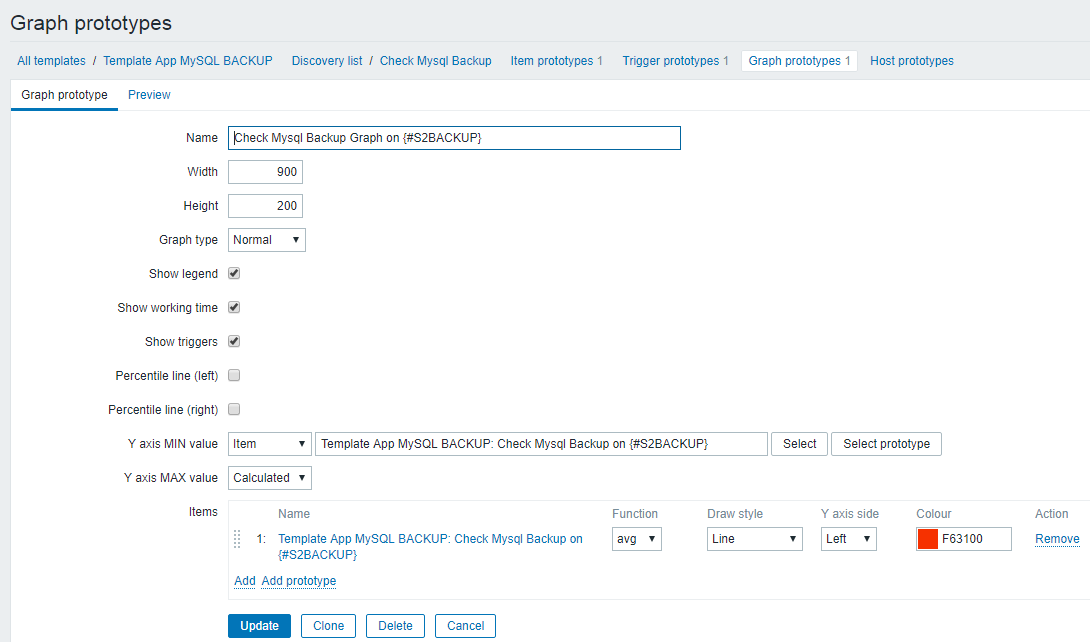Click the Clone button
The image size is (1090, 642).
coord(328,626)
